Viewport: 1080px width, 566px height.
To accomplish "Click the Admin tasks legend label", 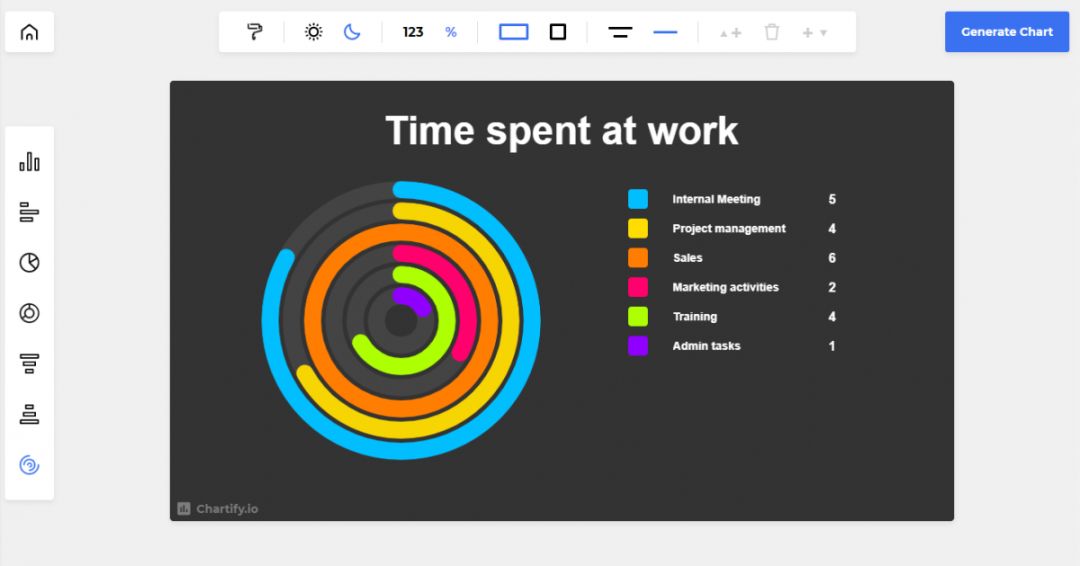I will pyautogui.click(x=706, y=346).
